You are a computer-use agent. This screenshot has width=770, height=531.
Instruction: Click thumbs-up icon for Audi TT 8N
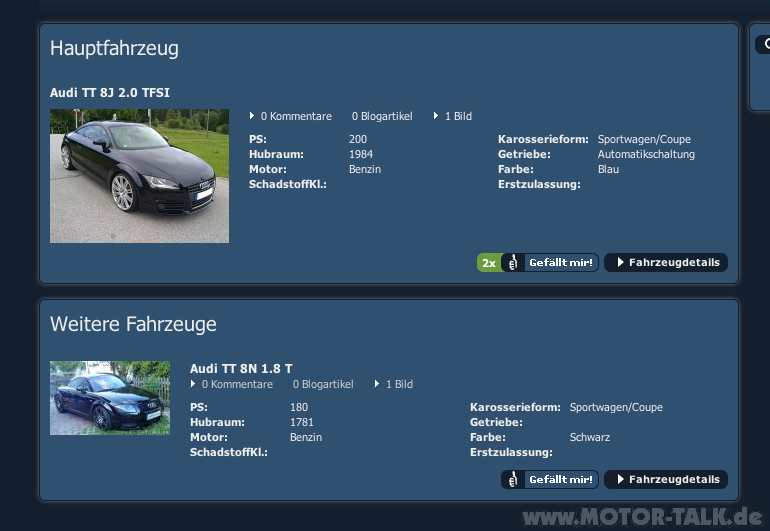[513, 480]
